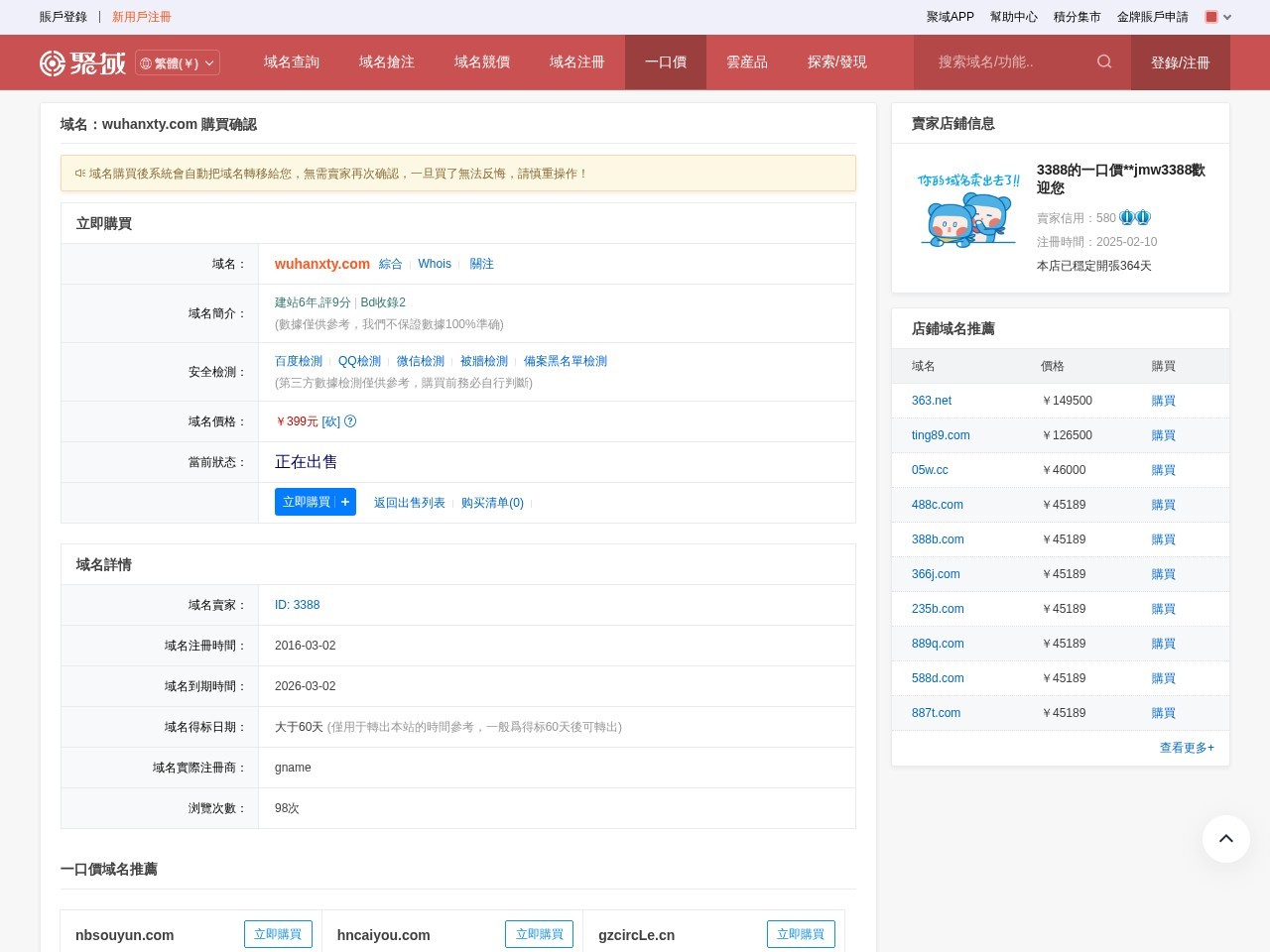This screenshot has width=1270, height=952.
Task: Click the 備案黑名單檢測 link
Action: [x=566, y=361]
